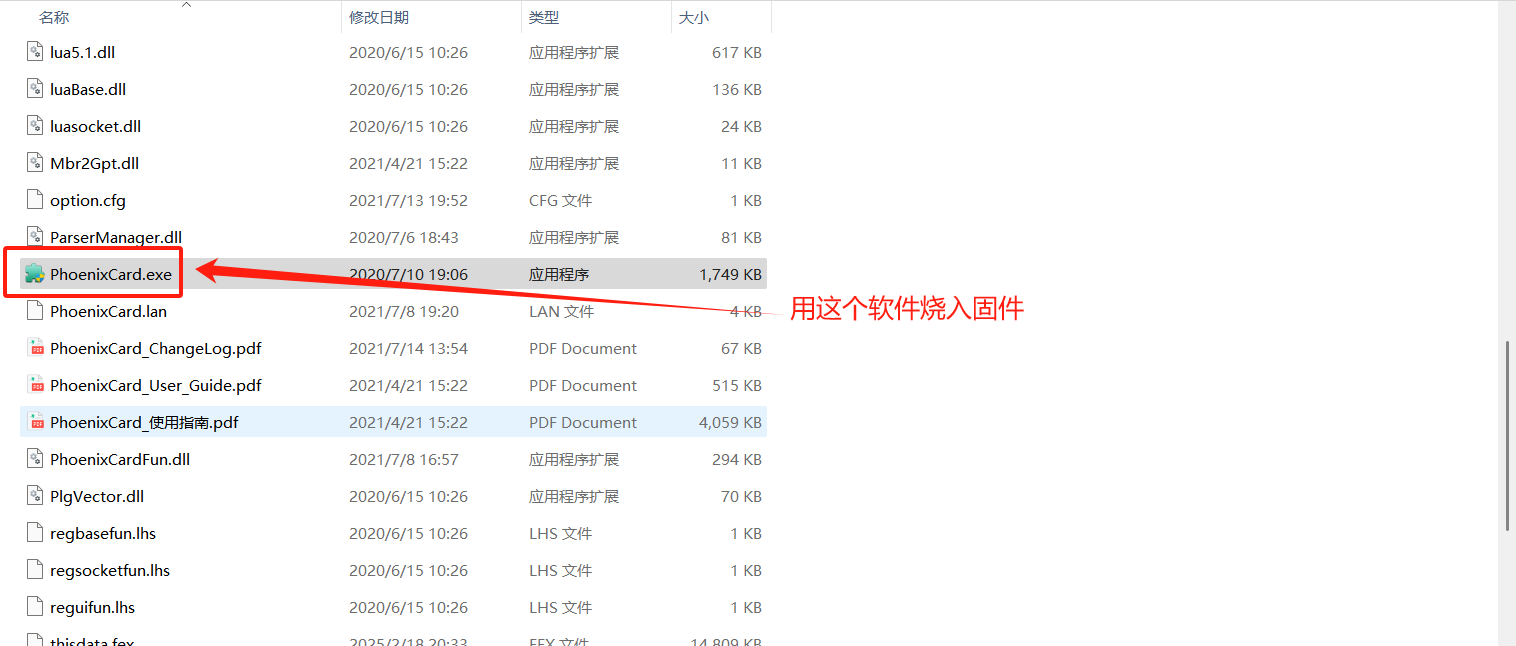Click the date 2020/7/10 19:06 of PhoenixCard.exe
Screen dimensions: 1516x646
tap(408, 274)
